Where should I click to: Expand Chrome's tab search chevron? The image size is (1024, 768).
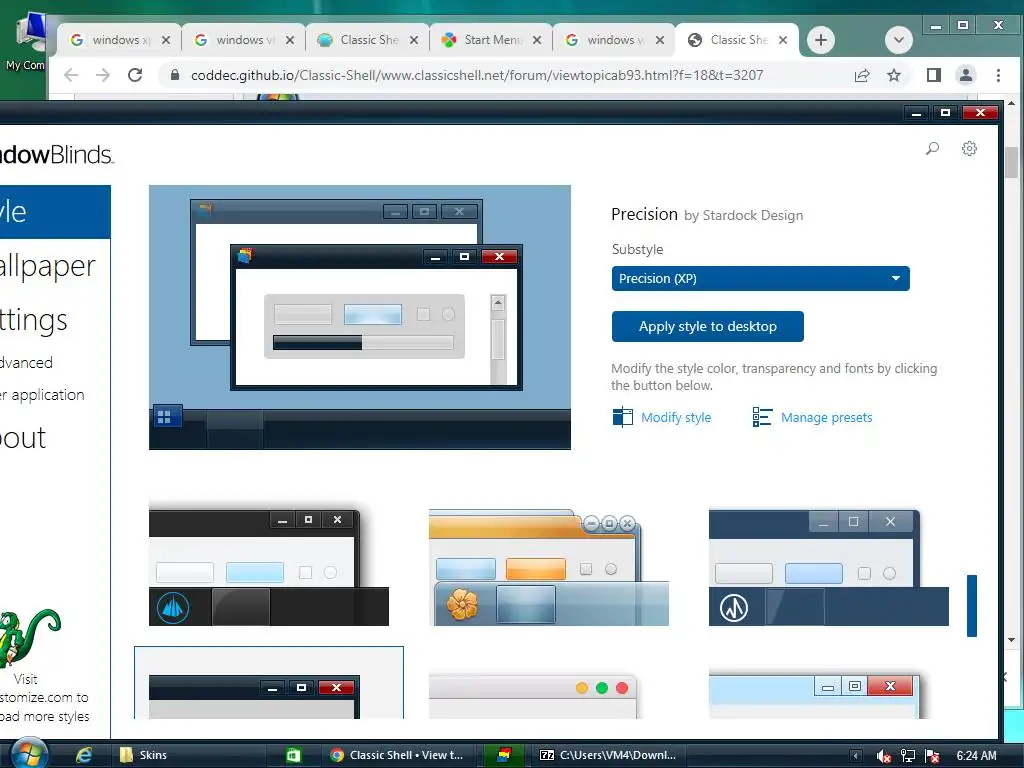tap(899, 40)
